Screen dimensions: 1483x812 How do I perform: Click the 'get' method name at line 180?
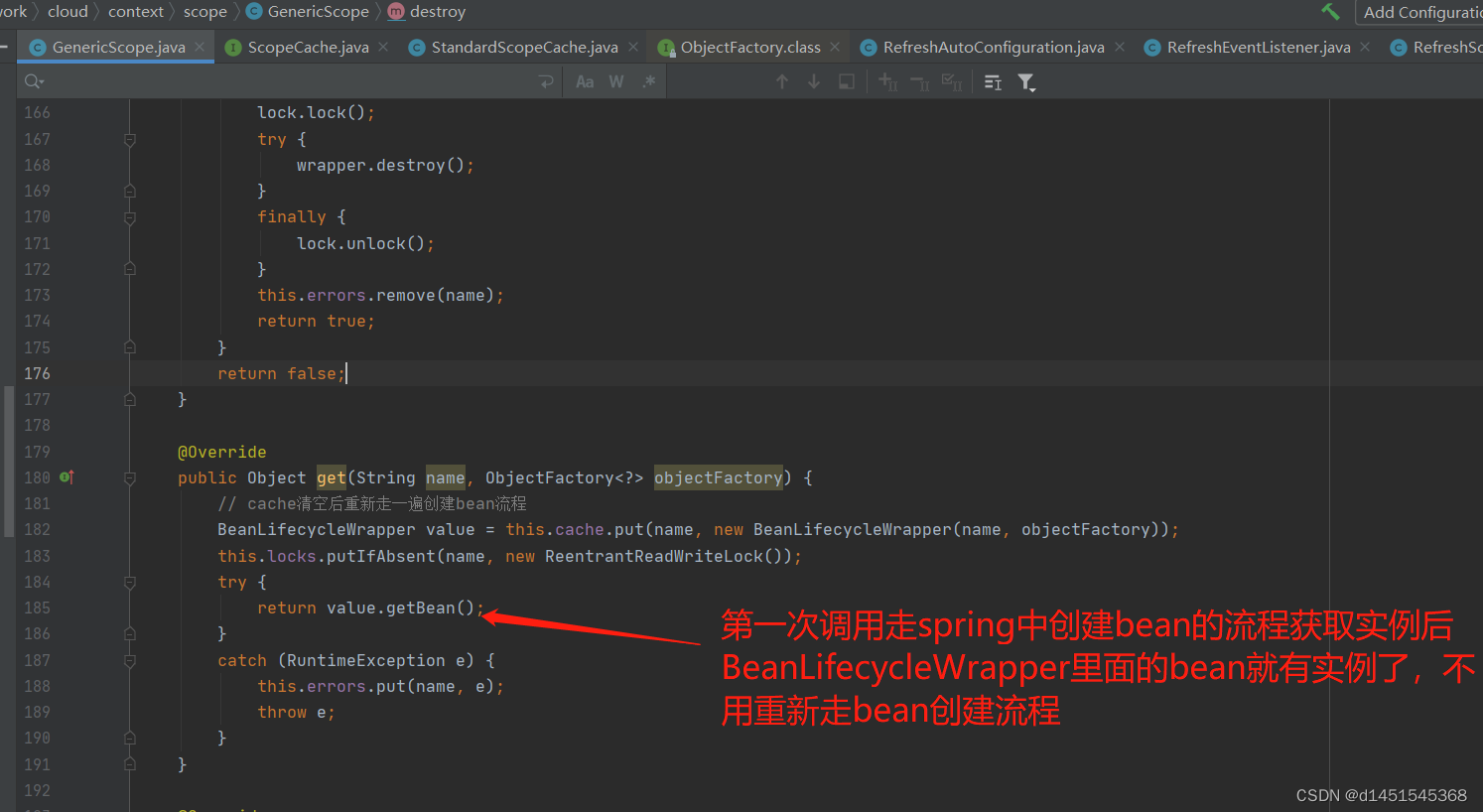(332, 477)
